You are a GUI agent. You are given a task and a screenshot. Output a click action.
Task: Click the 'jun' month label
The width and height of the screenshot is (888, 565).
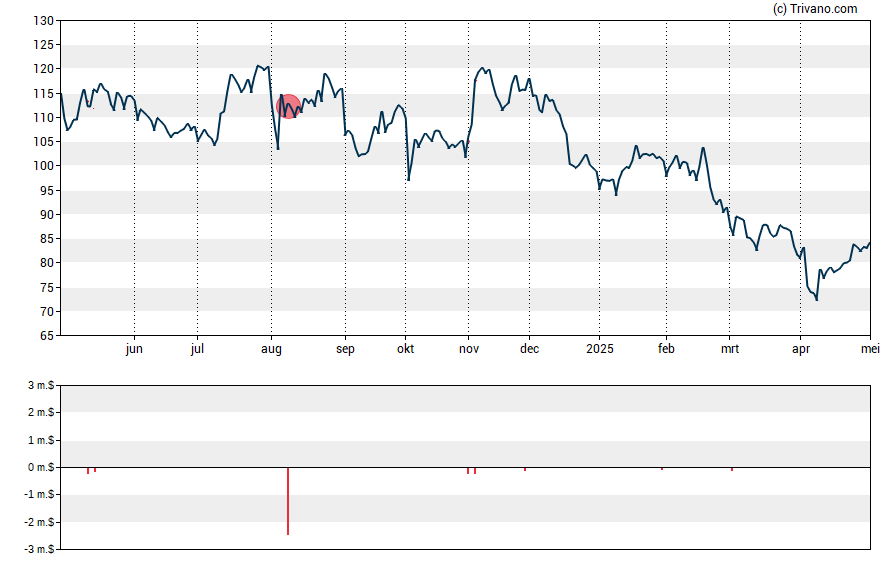134,349
